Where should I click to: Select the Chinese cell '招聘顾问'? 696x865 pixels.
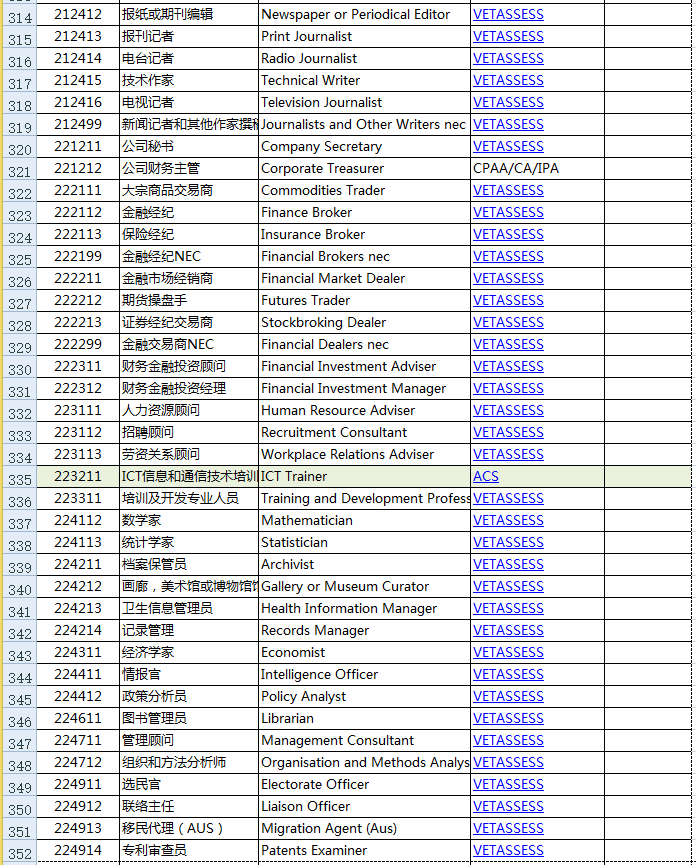189,432
